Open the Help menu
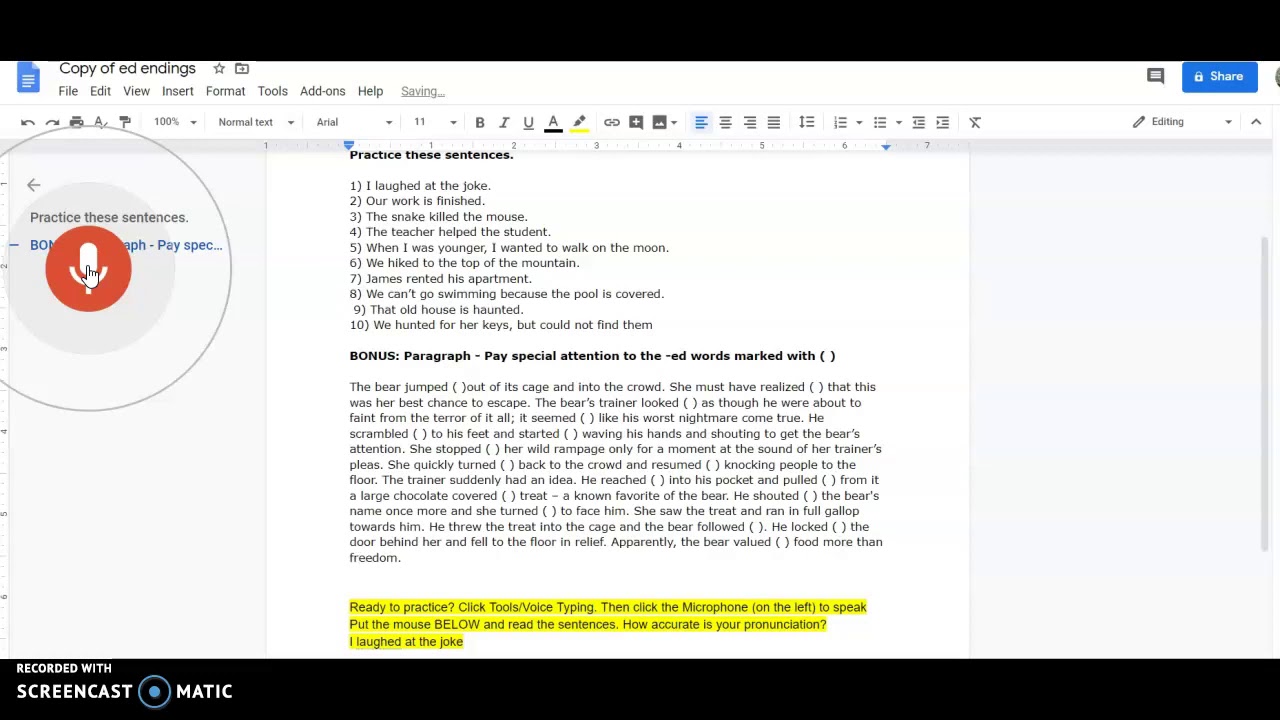The width and height of the screenshot is (1280, 720). tap(370, 91)
